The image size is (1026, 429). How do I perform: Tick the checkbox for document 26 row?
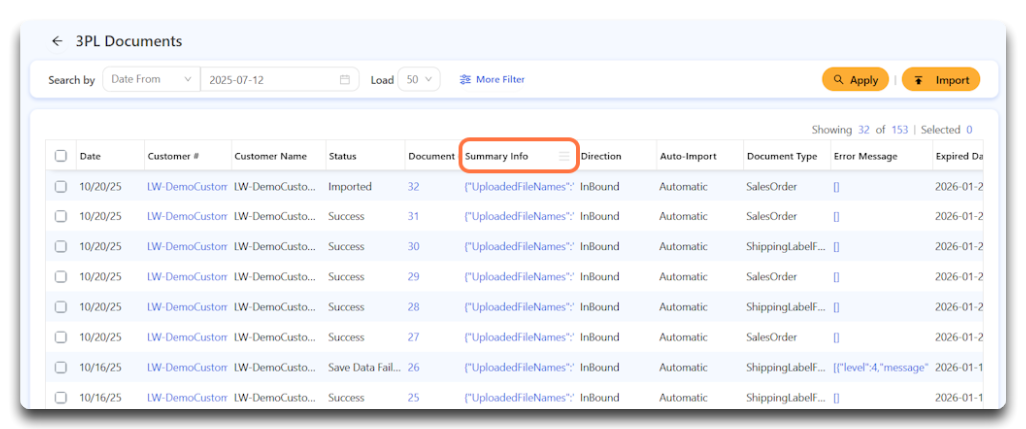point(61,368)
